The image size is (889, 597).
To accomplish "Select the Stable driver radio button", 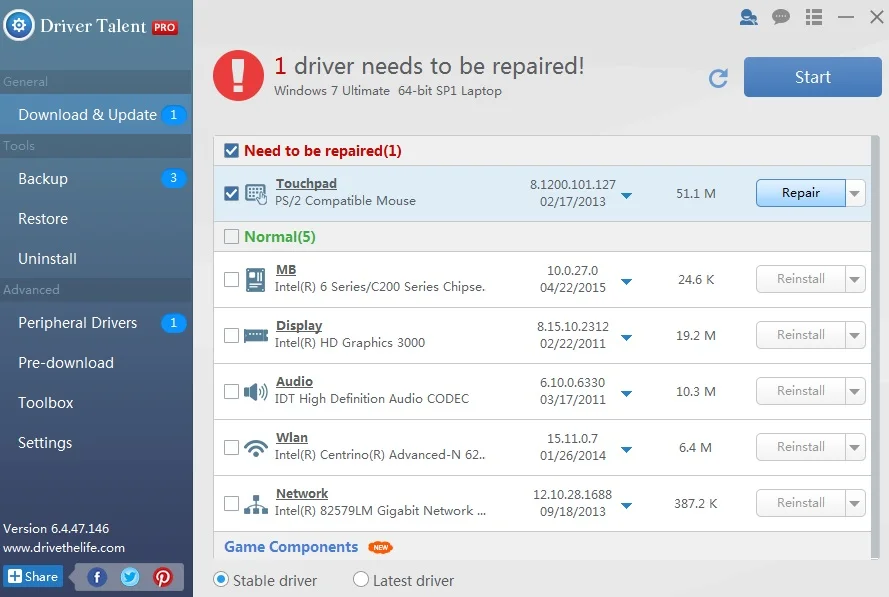I will pos(221,579).
